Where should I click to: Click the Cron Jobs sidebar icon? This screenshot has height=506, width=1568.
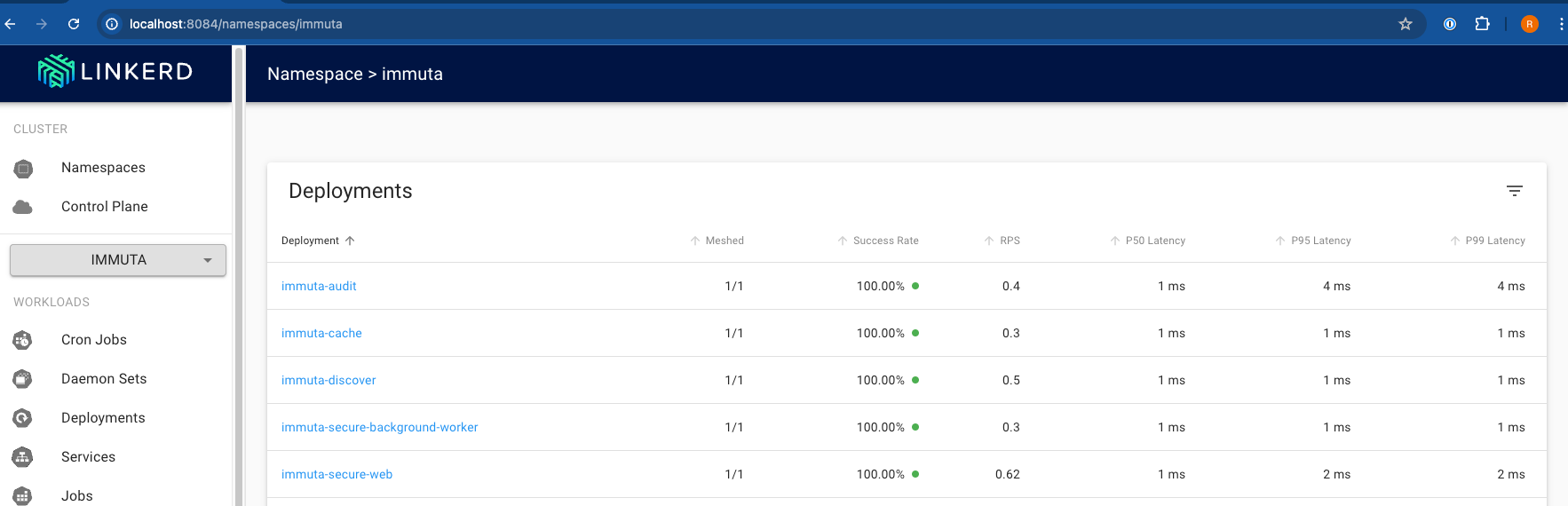(x=23, y=340)
